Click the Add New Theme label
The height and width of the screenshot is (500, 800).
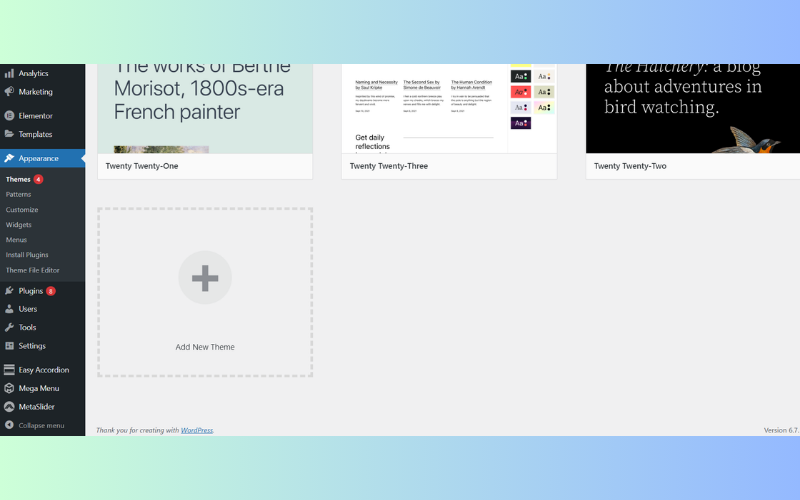pos(205,347)
